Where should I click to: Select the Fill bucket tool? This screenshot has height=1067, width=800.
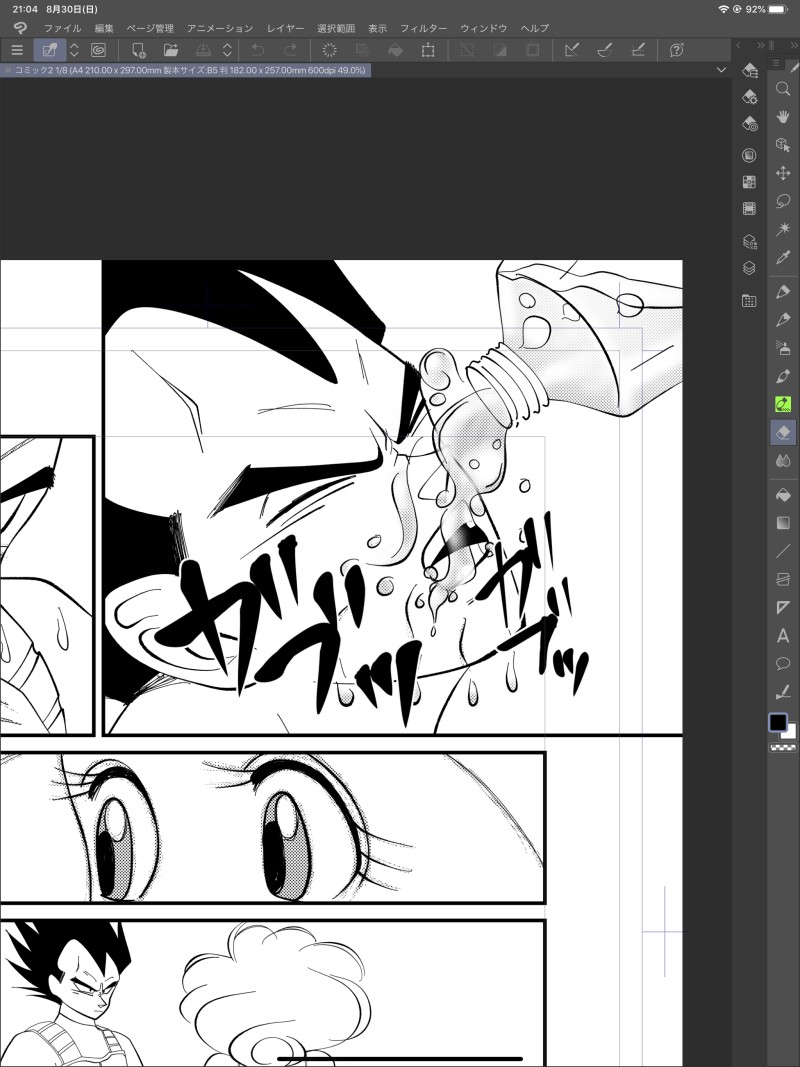782,495
